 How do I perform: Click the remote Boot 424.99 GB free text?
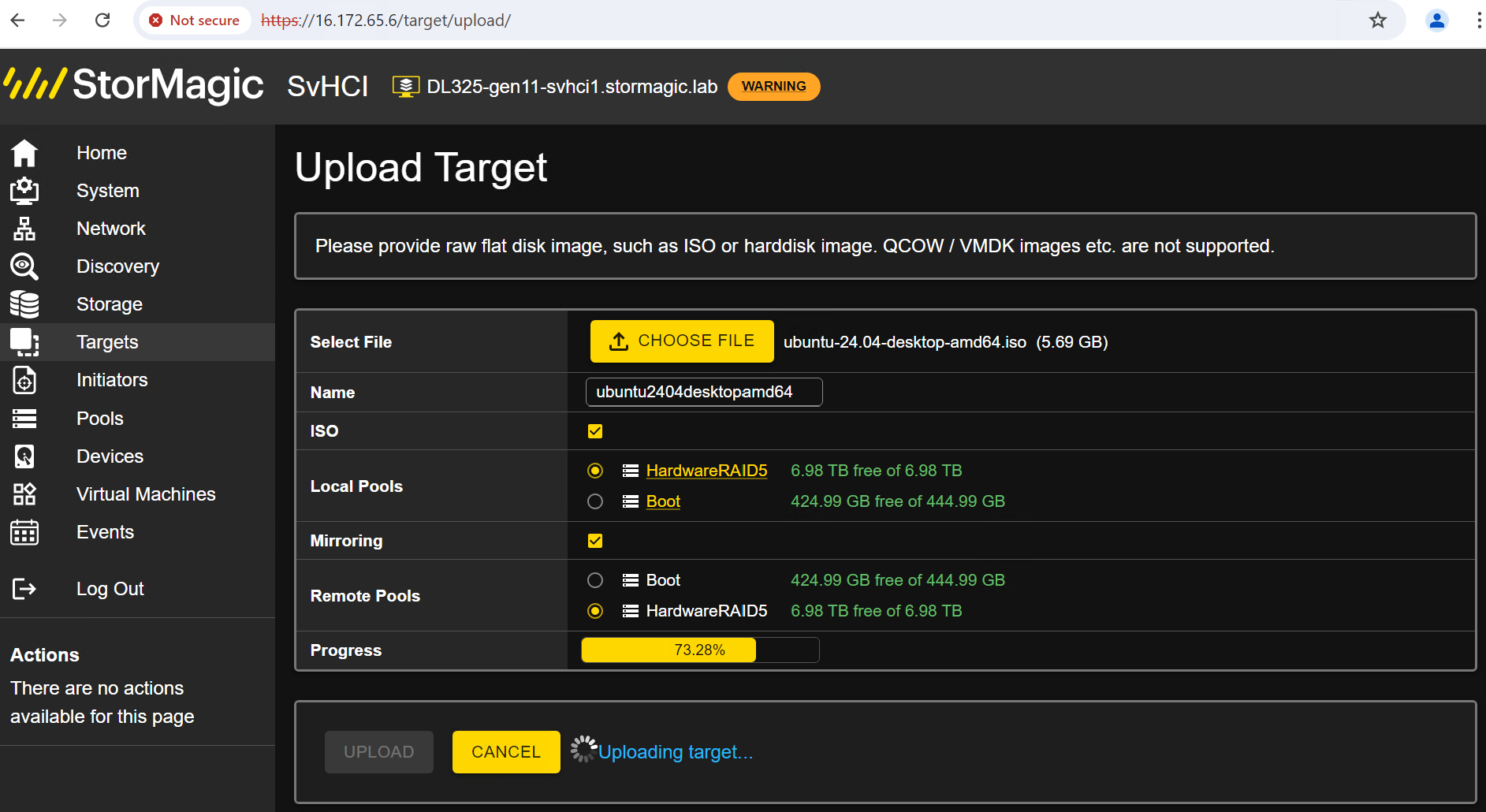(898, 580)
